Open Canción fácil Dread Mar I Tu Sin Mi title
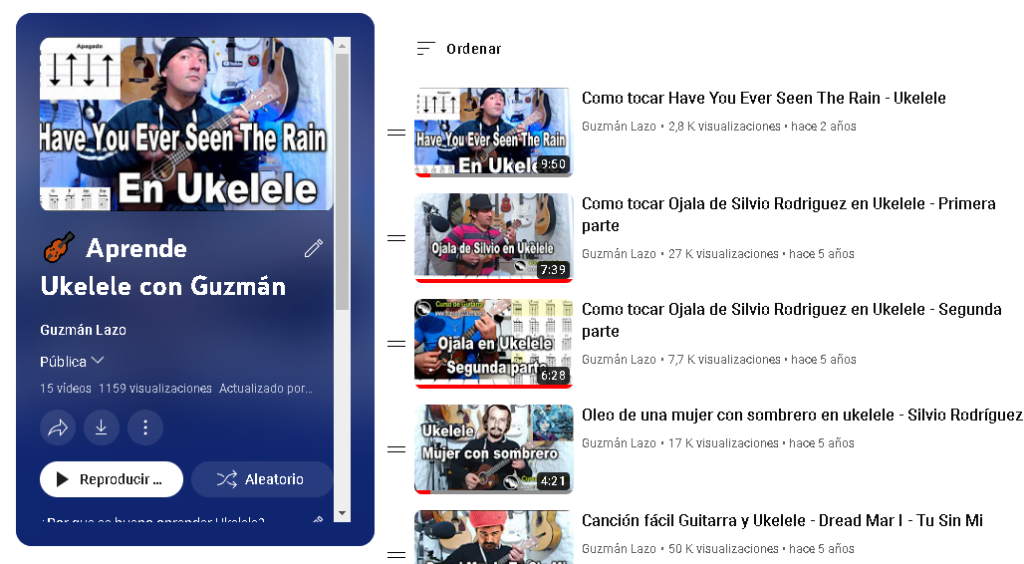 pos(782,521)
